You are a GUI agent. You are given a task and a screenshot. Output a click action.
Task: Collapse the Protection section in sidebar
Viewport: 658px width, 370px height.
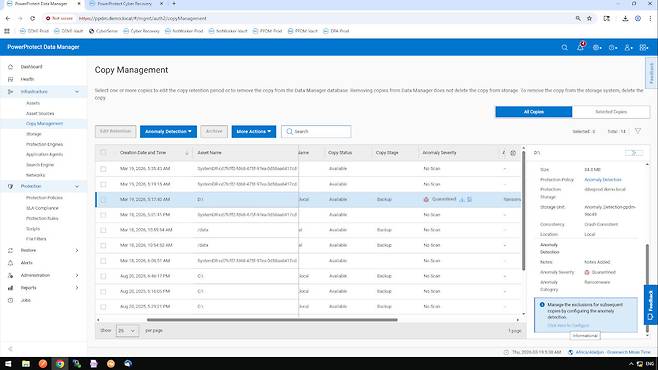pyautogui.click(x=77, y=186)
